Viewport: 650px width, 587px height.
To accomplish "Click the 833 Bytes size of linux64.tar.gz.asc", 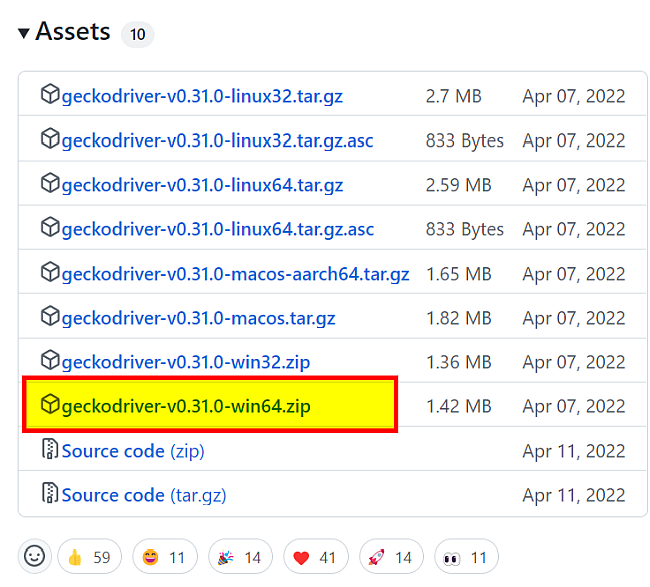I will click(465, 229).
